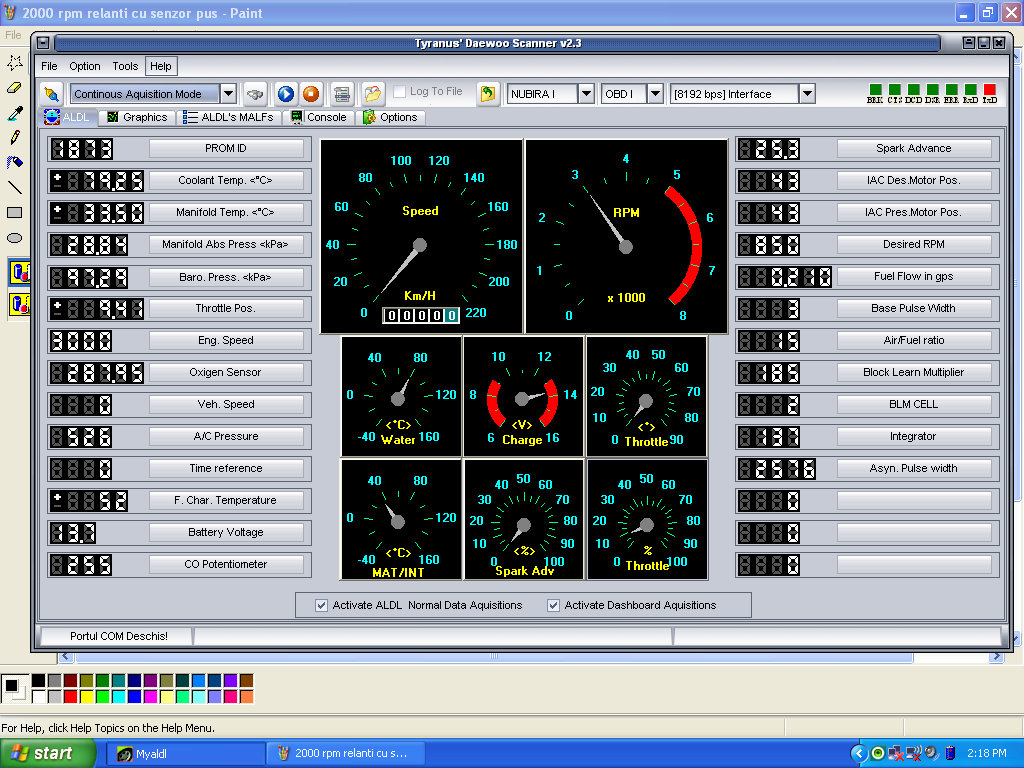Image resolution: width=1024 pixels, height=768 pixels.
Task: Select Paint's eraser tool
Action: [x=15, y=88]
